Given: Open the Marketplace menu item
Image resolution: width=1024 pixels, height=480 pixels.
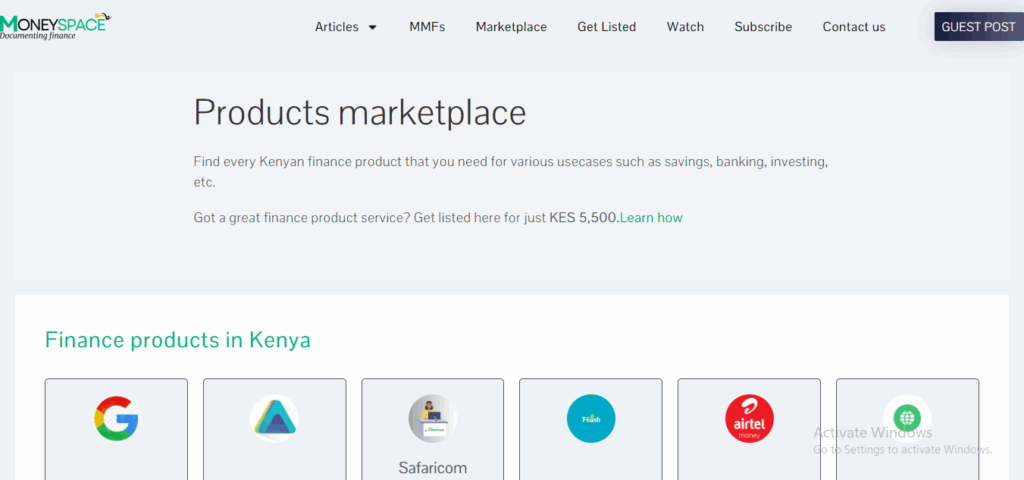Looking at the screenshot, I should 511,27.
